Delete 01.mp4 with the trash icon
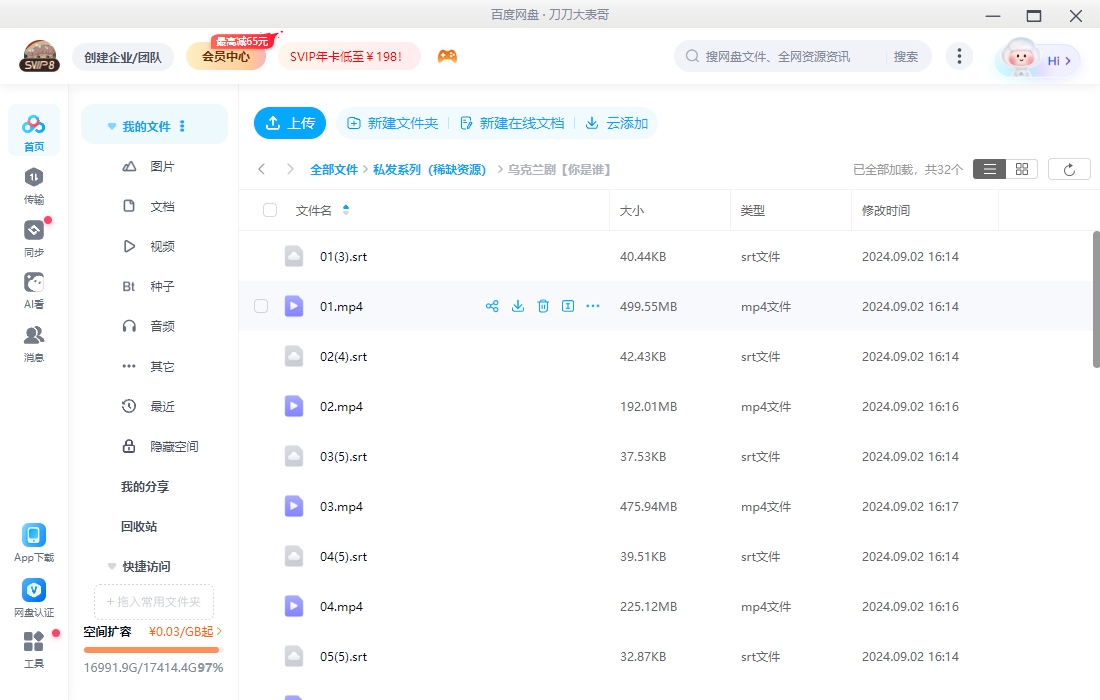 click(x=543, y=306)
